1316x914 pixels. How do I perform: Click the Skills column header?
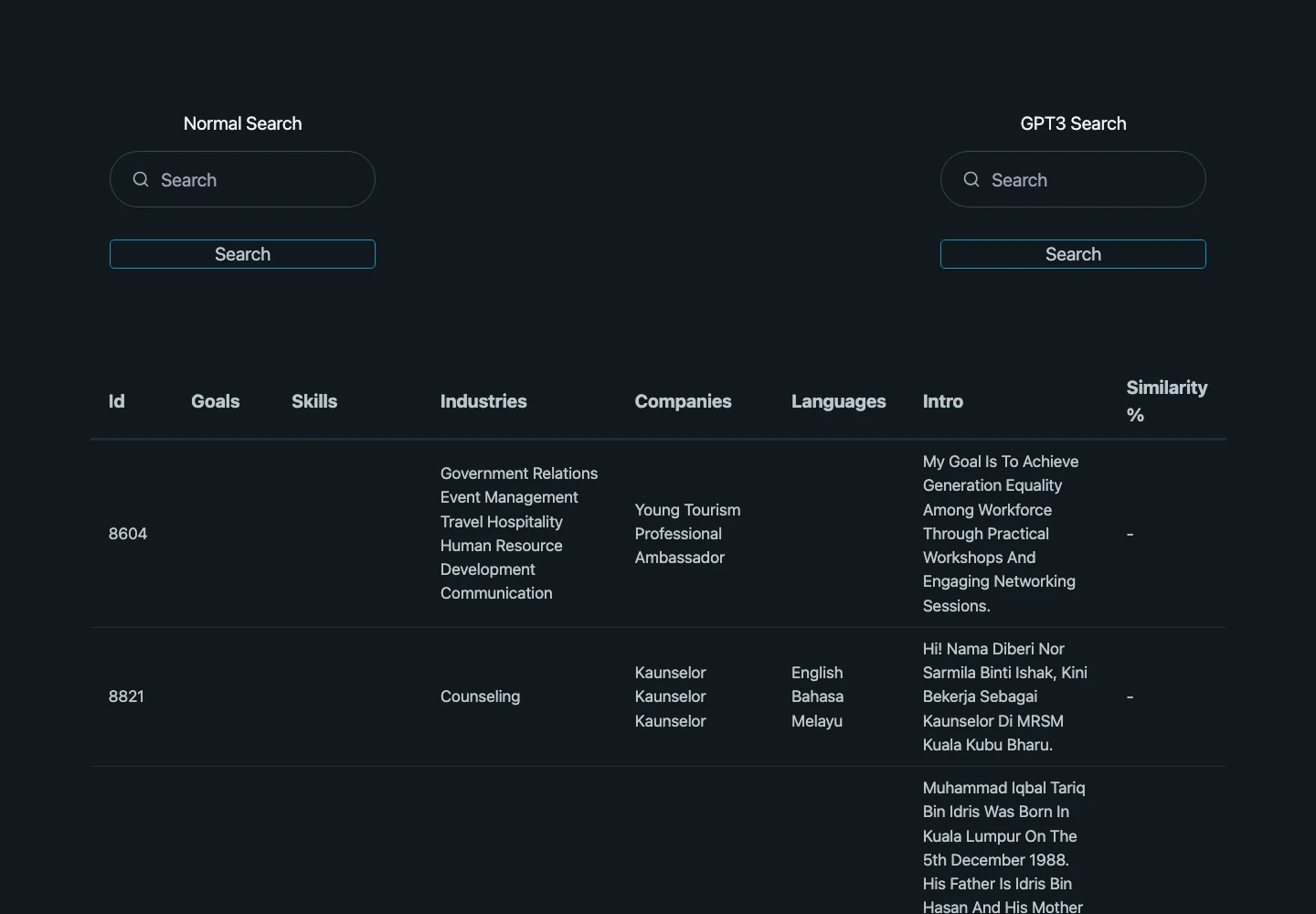314,401
